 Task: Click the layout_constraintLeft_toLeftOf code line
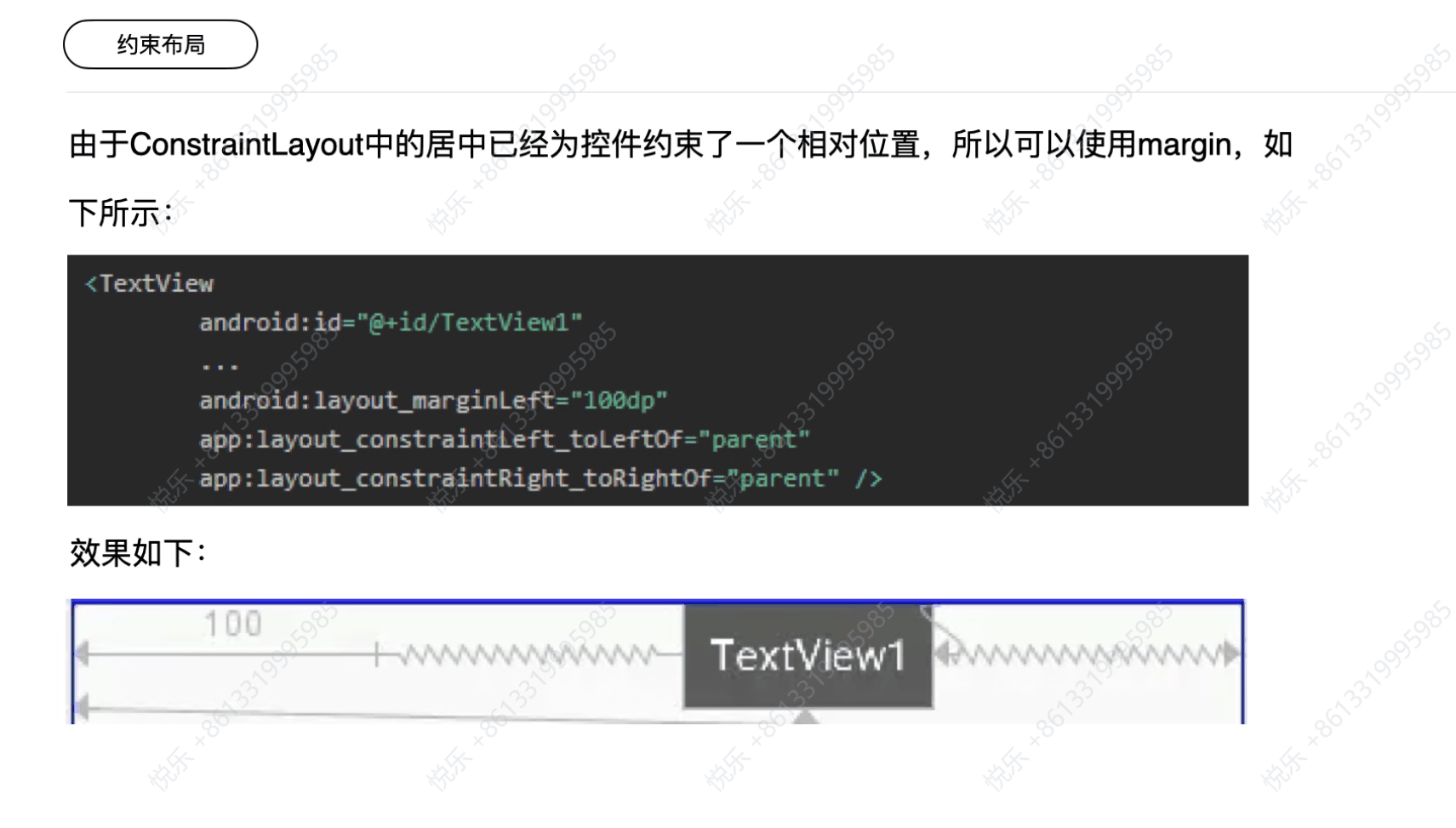(504, 439)
